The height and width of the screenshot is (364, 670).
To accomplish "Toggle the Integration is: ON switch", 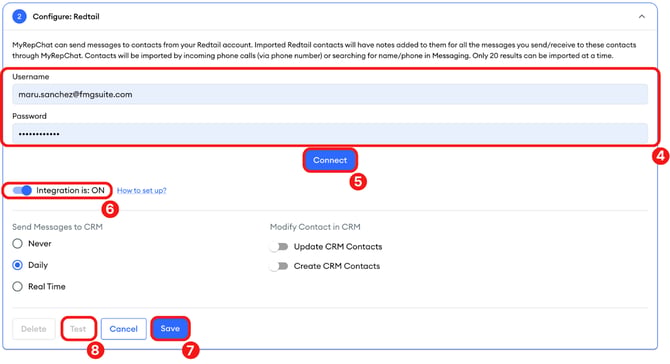I will 22,190.
